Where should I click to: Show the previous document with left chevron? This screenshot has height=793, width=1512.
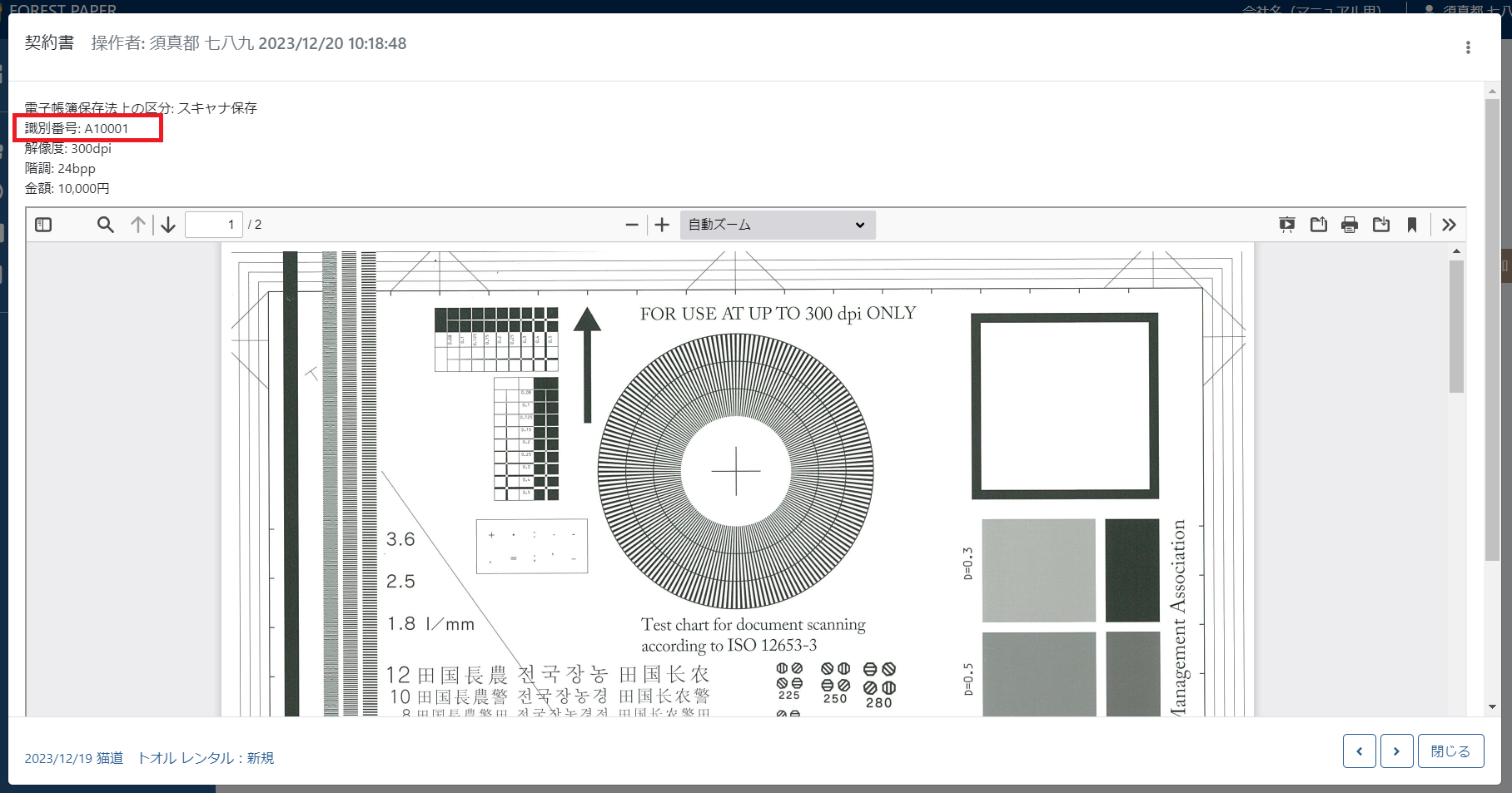click(1359, 751)
